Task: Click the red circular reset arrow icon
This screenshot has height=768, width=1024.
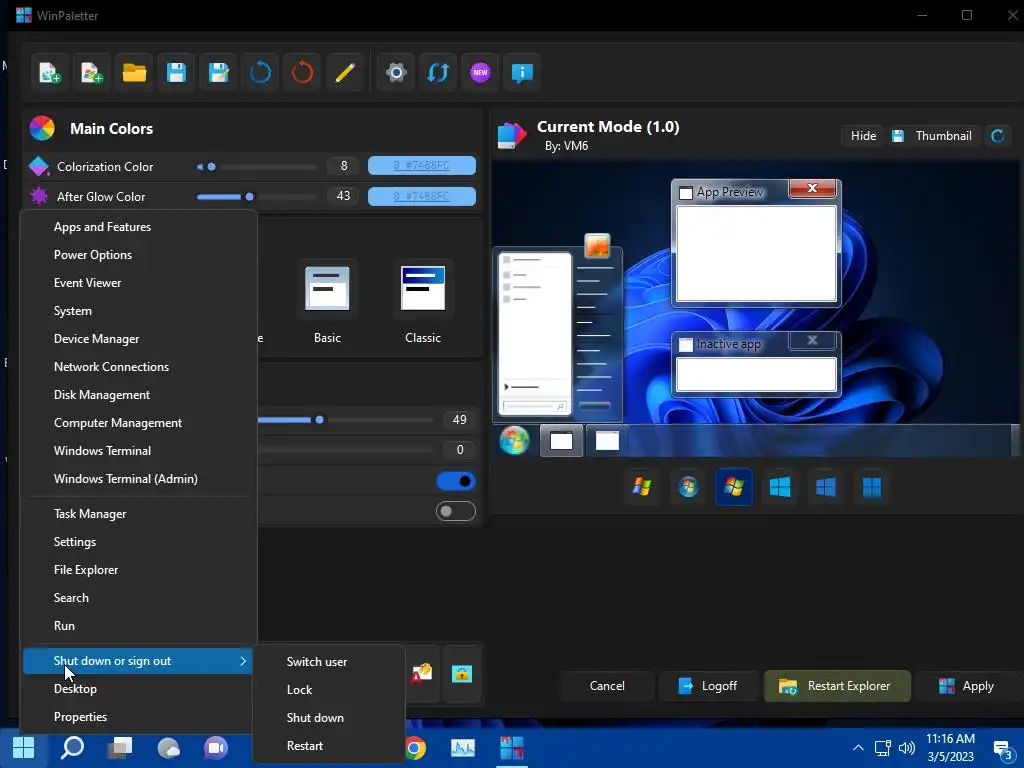Action: [x=302, y=72]
